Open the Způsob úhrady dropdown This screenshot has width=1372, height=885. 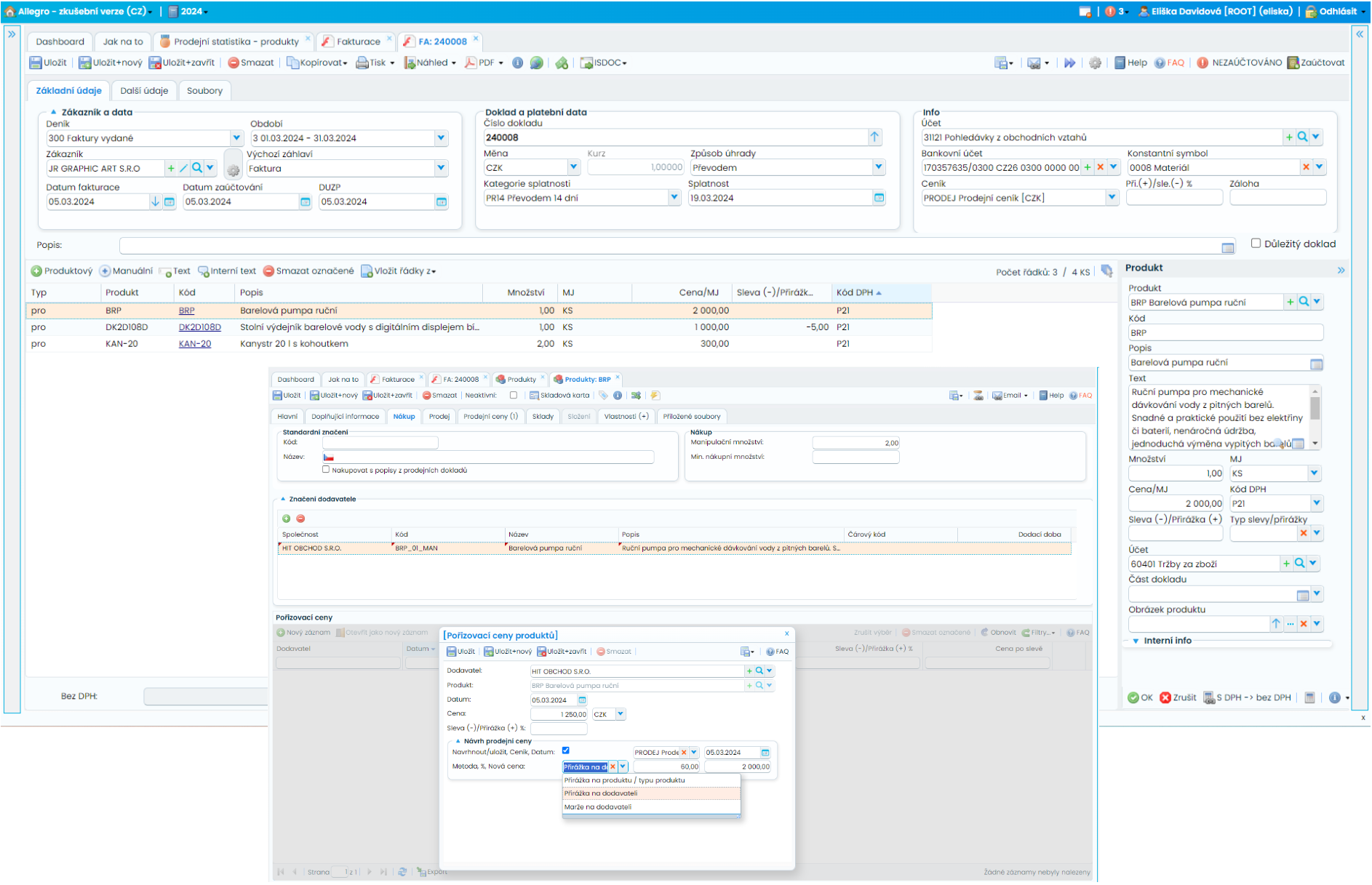click(878, 168)
